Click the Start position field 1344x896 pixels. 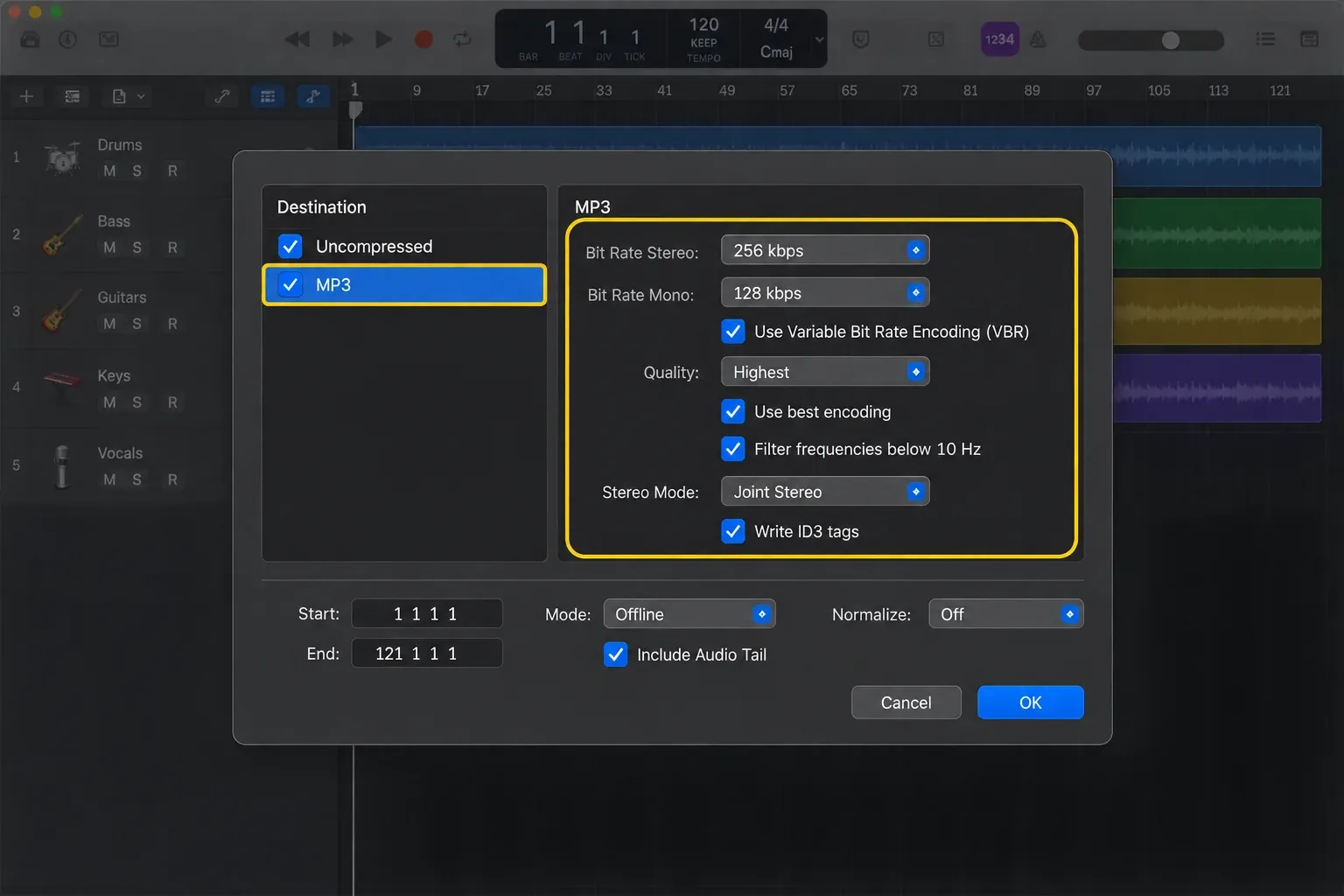(x=427, y=613)
